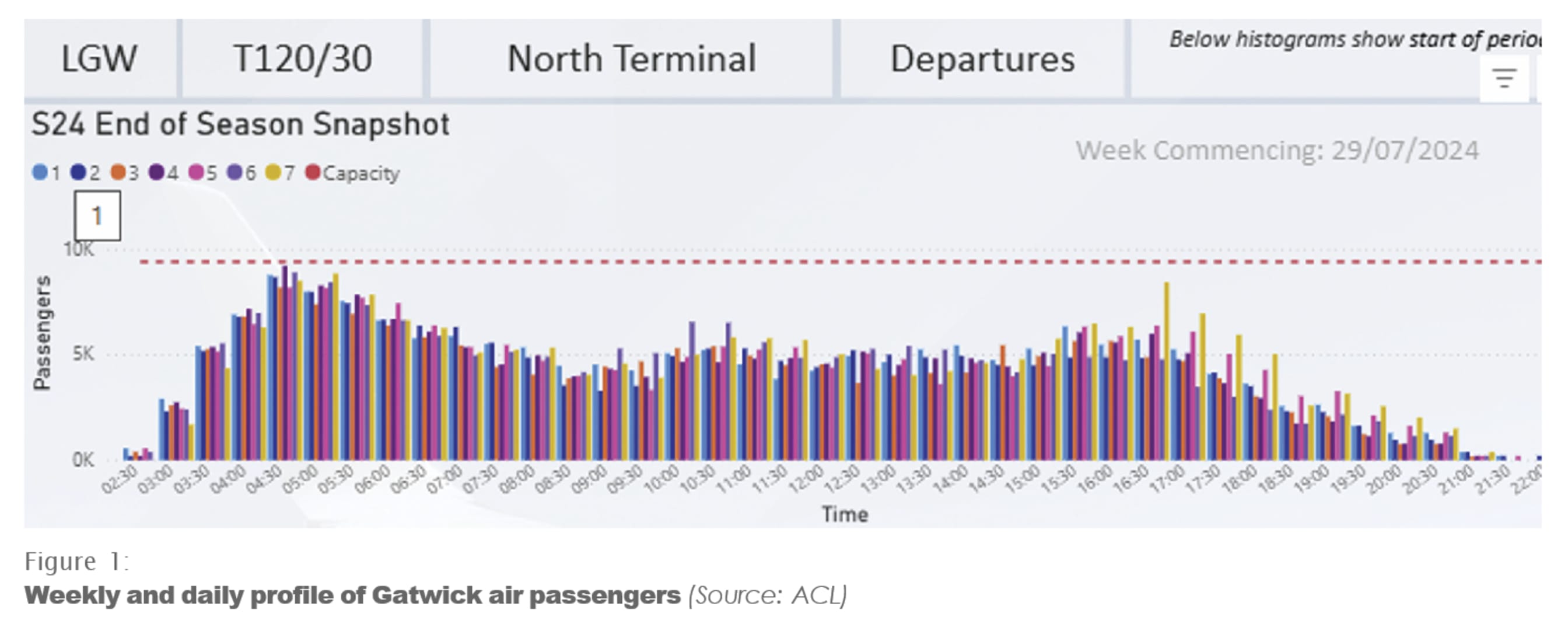1568x631 pixels.
Task: Click the filter icon in the top-right corner
Action: tap(1504, 79)
